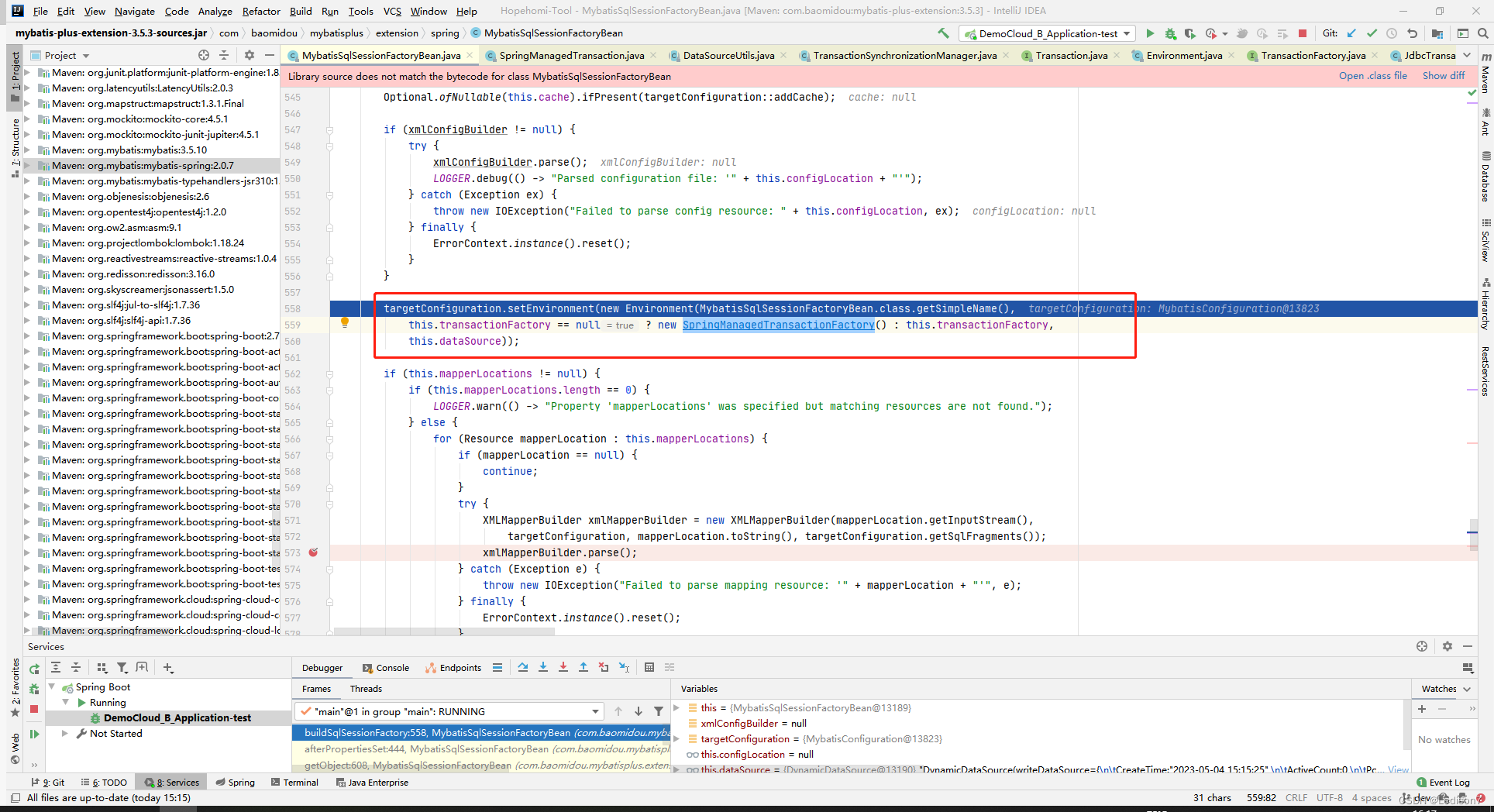
Task: Open Project Structure icon in the toolbar
Action: pos(1437,33)
